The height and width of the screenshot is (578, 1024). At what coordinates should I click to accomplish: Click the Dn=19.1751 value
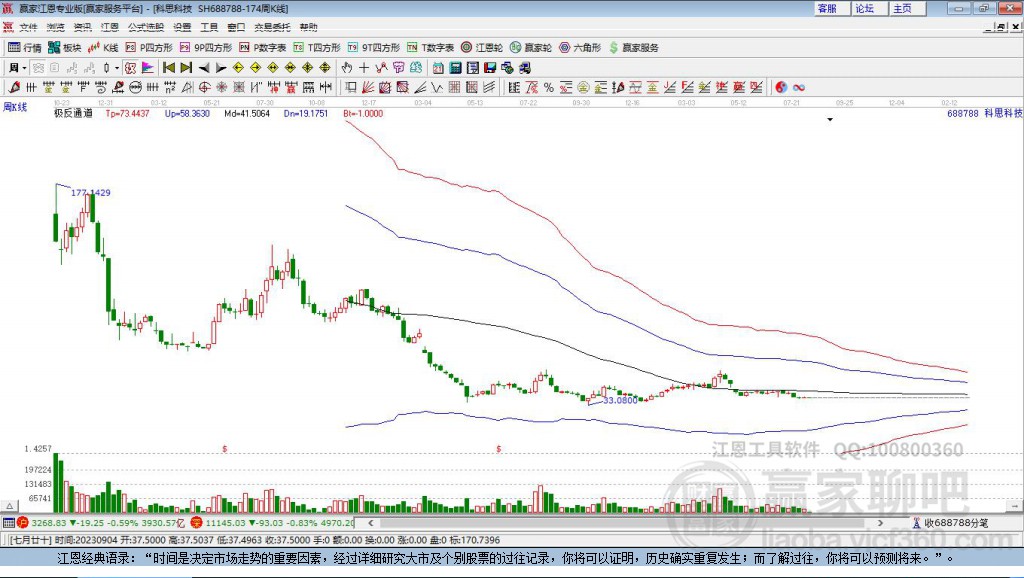coord(306,114)
